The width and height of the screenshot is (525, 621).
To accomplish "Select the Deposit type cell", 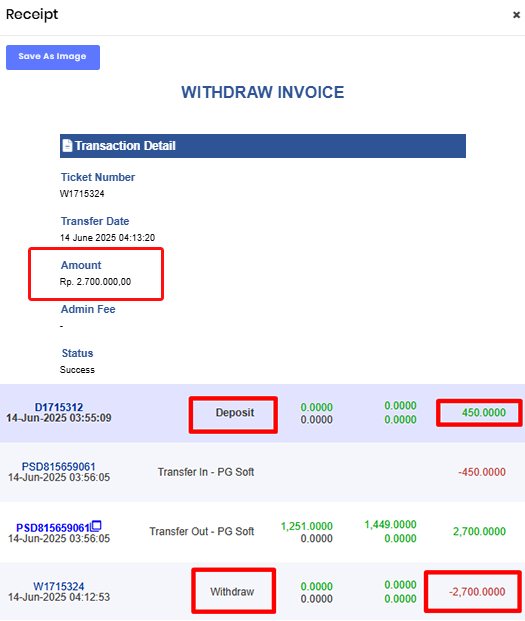I will (235, 413).
